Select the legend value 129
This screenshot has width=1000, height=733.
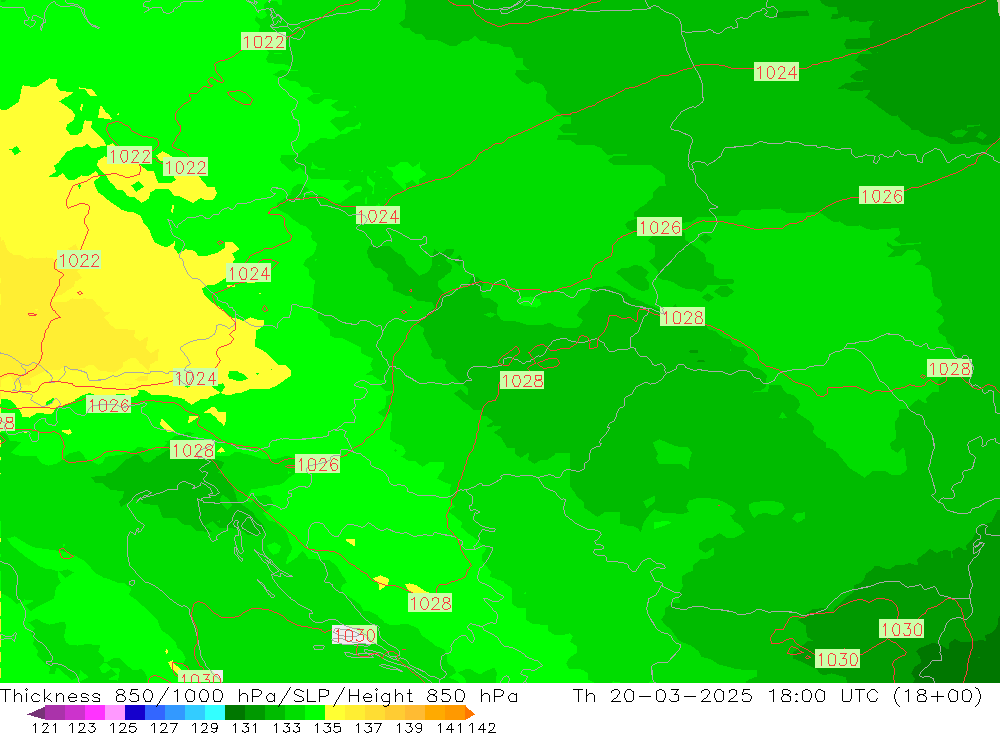205,727
